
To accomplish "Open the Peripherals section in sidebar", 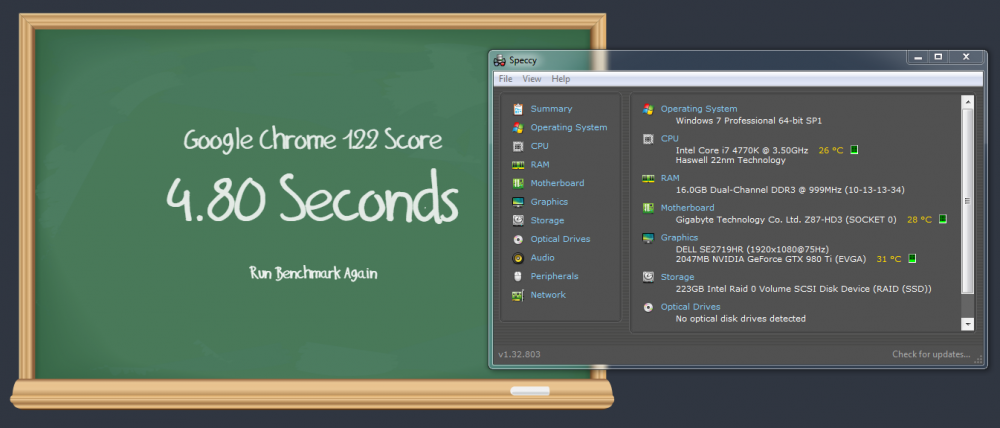I will point(554,276).
